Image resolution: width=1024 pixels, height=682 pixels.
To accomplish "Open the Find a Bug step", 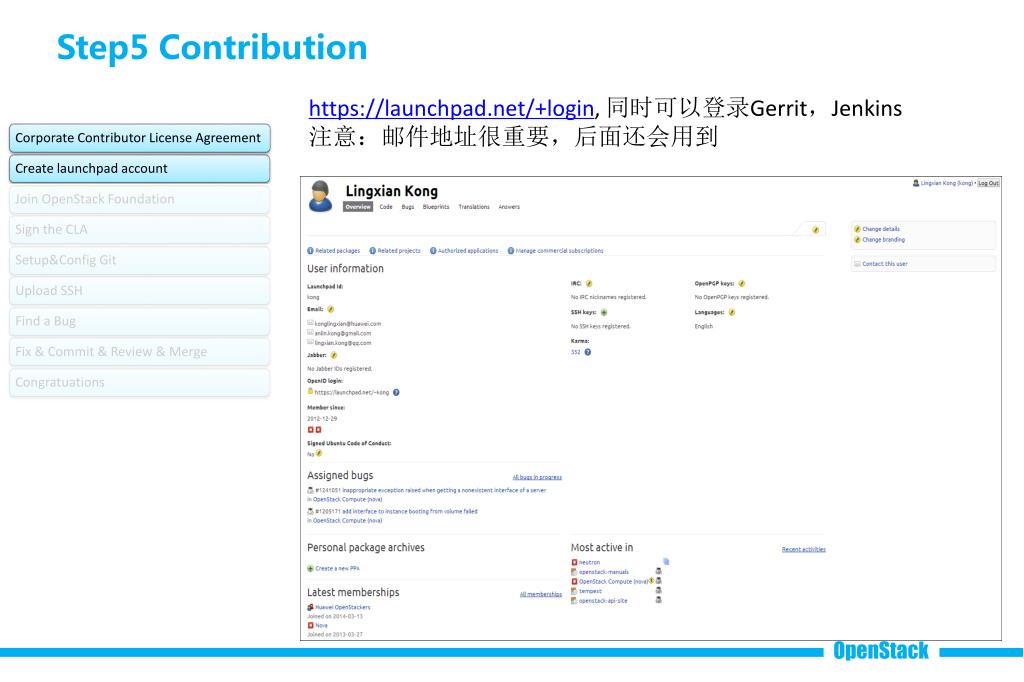I will (x=139, y=321).
